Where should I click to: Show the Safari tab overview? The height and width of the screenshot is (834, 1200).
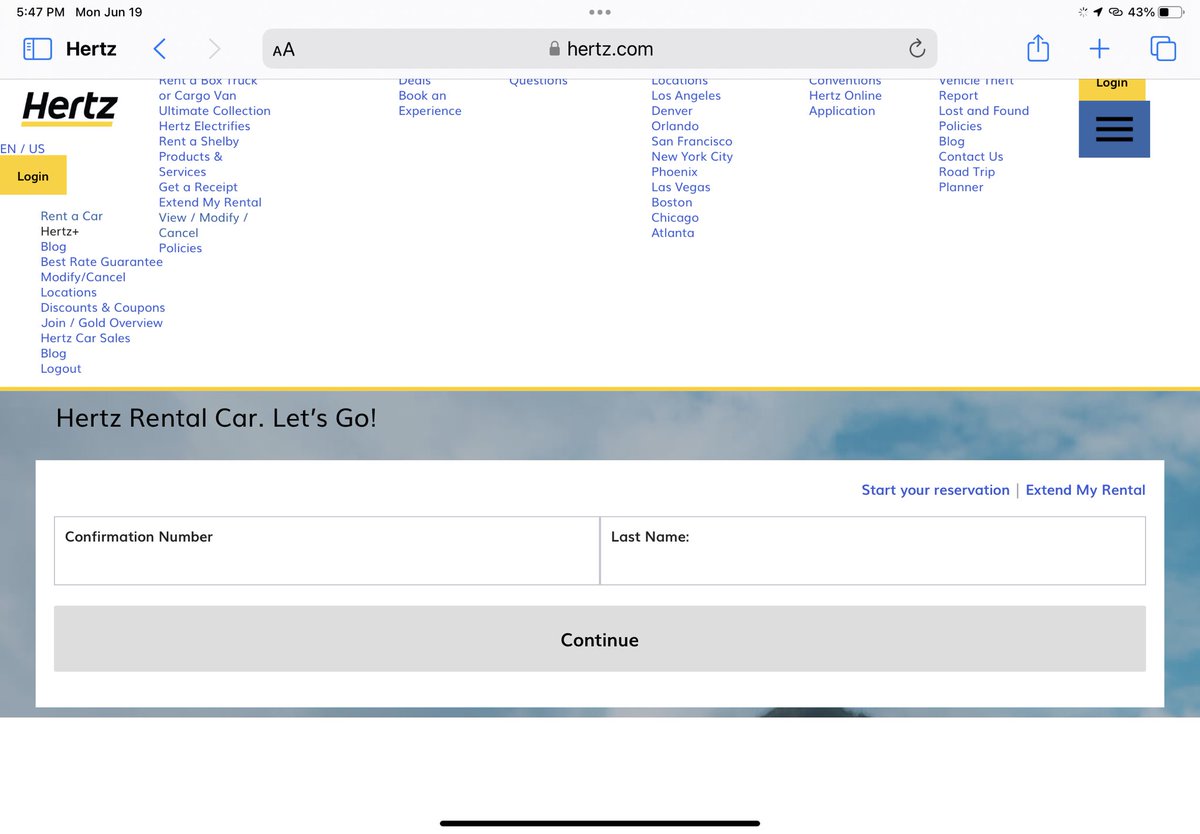click(1162, 49)
